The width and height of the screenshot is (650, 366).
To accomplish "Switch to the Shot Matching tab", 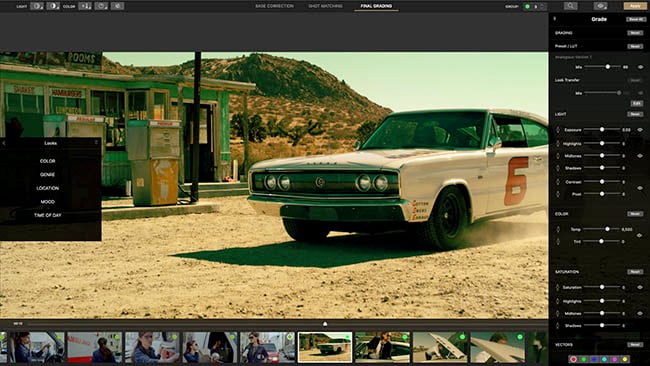I will tap(325, 6).
